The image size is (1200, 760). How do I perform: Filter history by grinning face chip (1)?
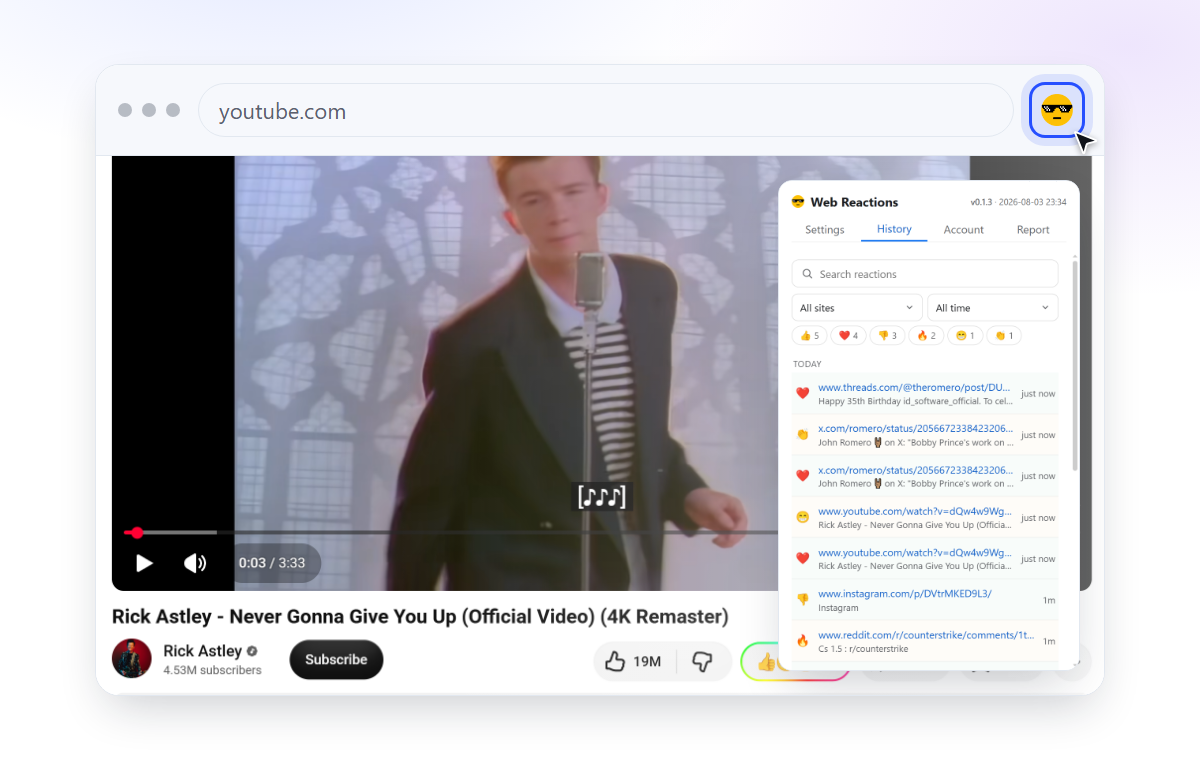[x=965, y=336]
